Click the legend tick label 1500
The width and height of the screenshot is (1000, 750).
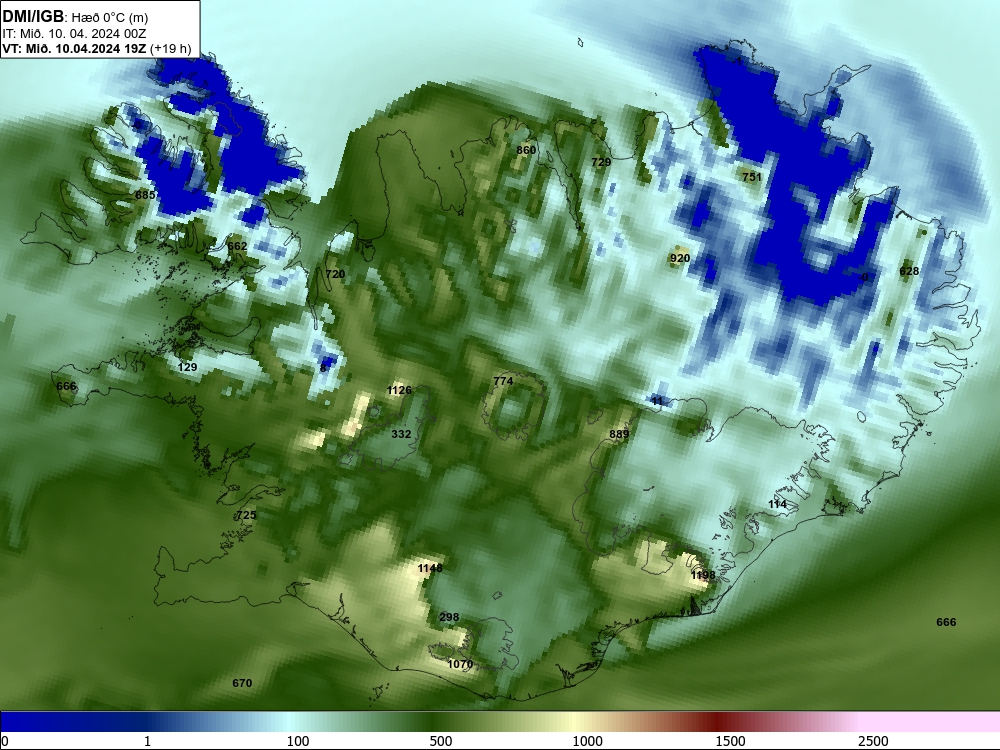tap(730, 741)
